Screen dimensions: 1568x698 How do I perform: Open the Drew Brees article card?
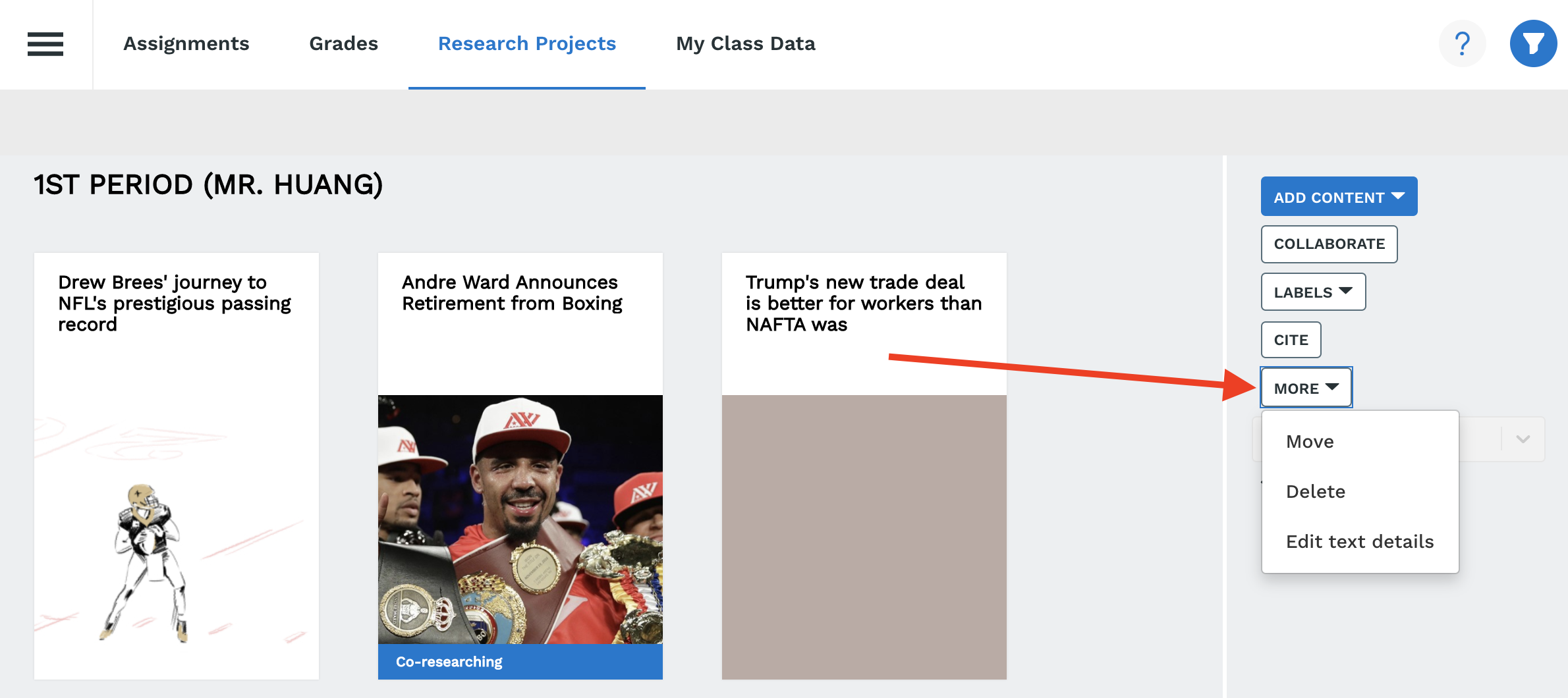click(x=176, y=465)
